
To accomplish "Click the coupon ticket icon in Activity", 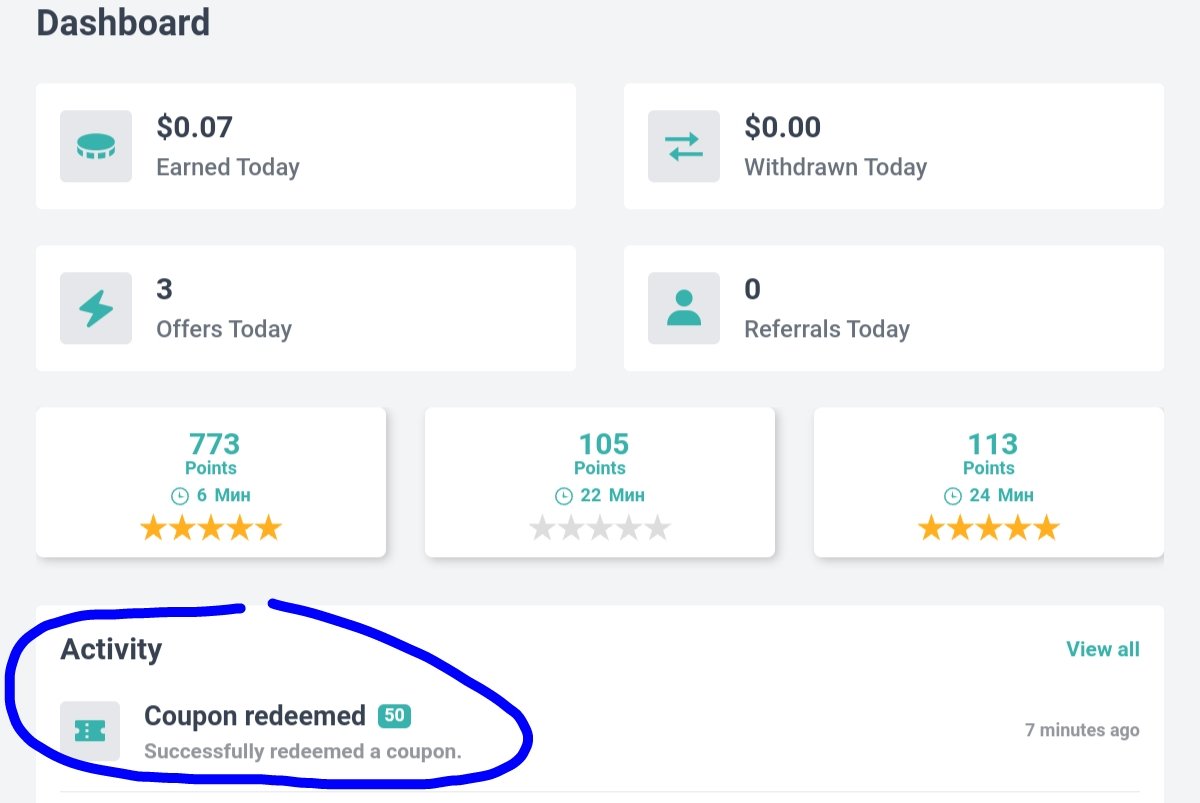I will point(90,731).
